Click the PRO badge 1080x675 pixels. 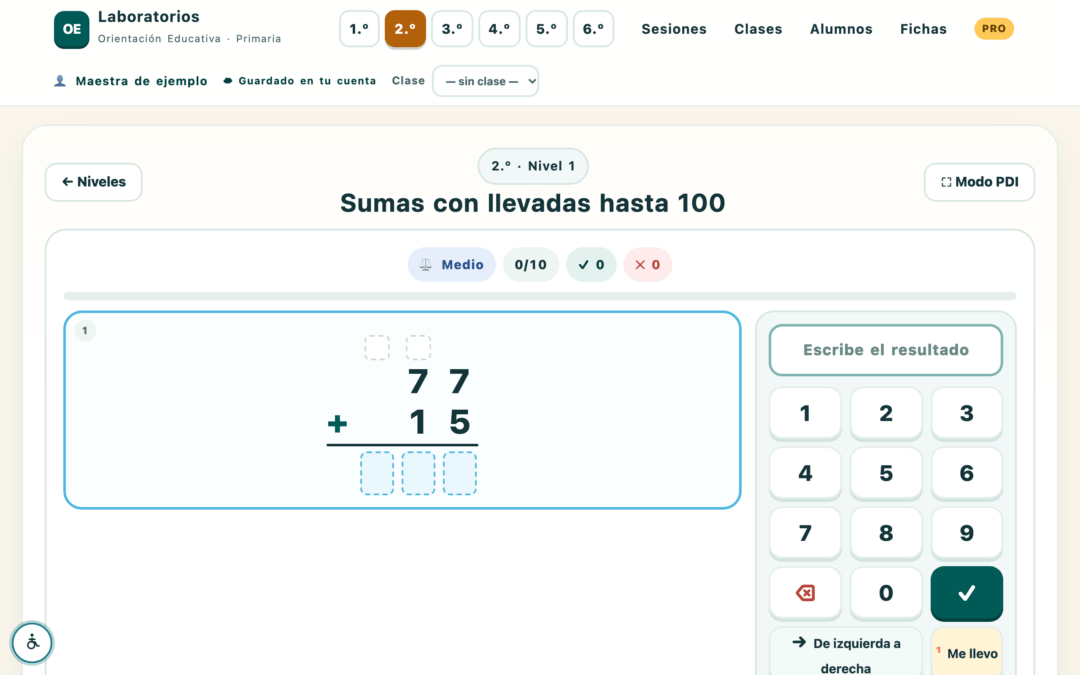coord(993,29)
